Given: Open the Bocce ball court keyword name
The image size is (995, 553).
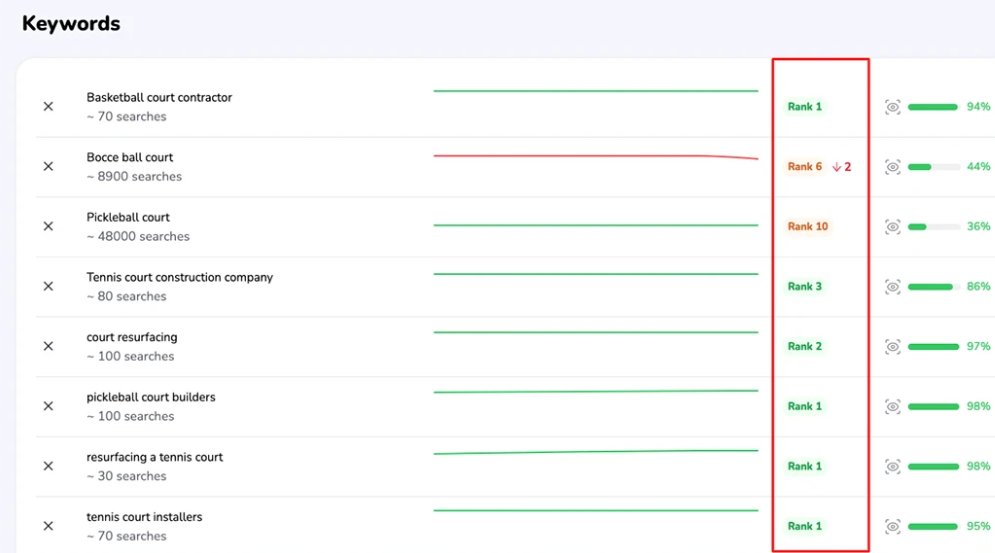Looking at the screenshot, I should click(x=130, y=158).
